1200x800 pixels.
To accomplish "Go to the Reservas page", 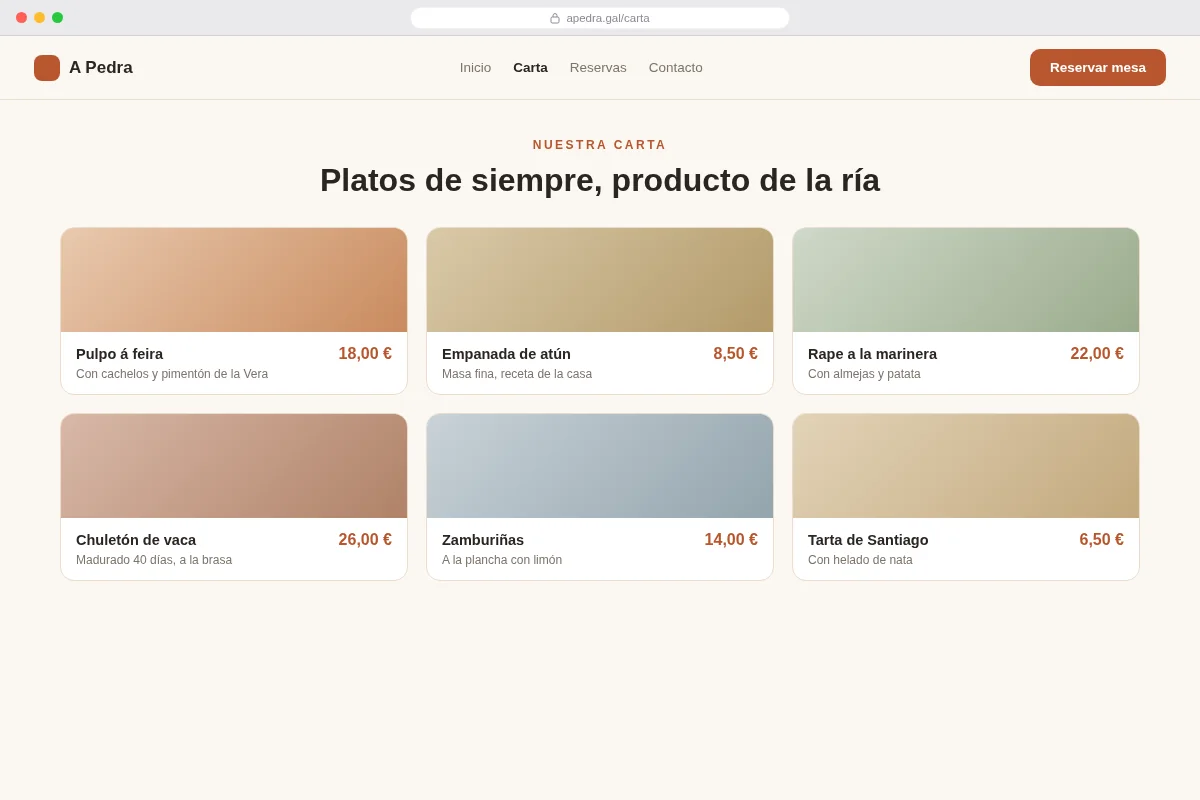I will point(598,68).
